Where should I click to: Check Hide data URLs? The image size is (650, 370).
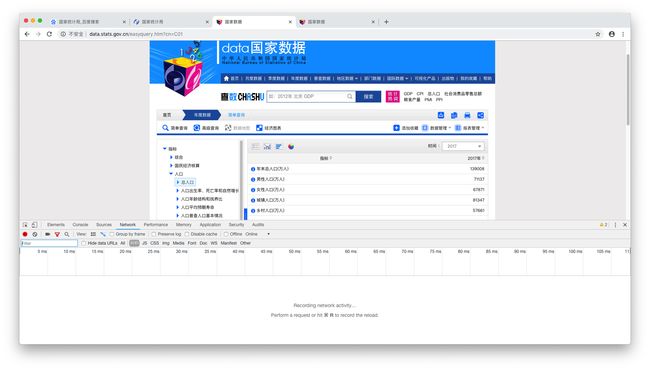[x=84, y=243]
